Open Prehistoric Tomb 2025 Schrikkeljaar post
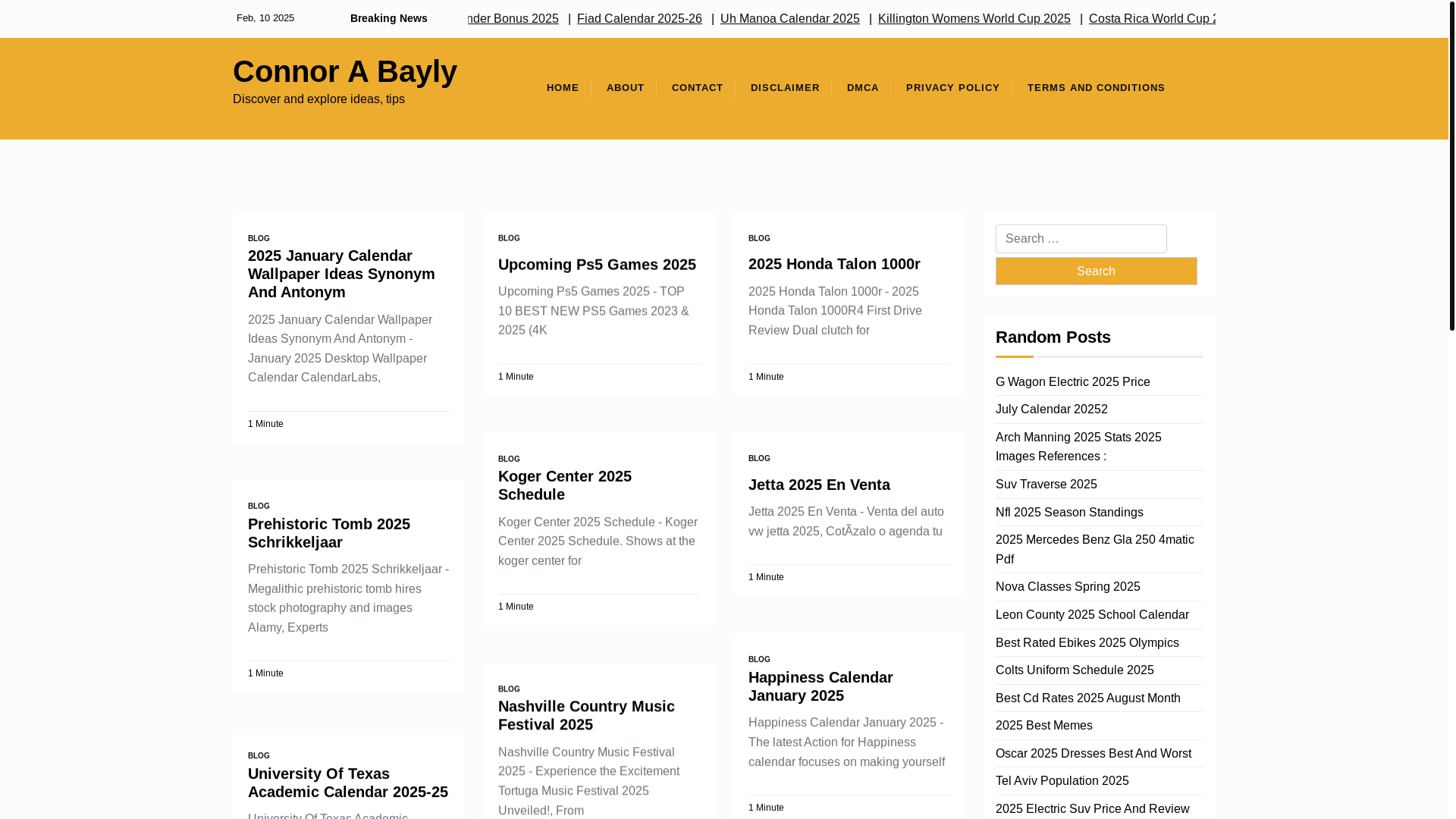 point(328,533)
